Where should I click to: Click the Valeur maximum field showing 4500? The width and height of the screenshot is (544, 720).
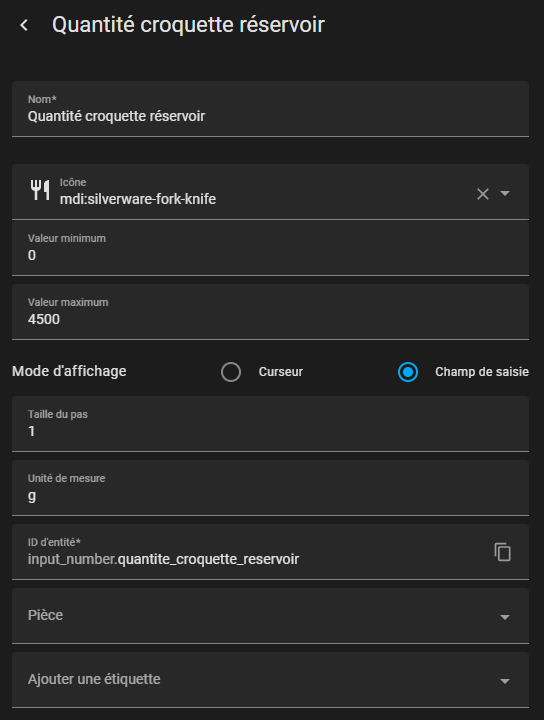point(270,312)
